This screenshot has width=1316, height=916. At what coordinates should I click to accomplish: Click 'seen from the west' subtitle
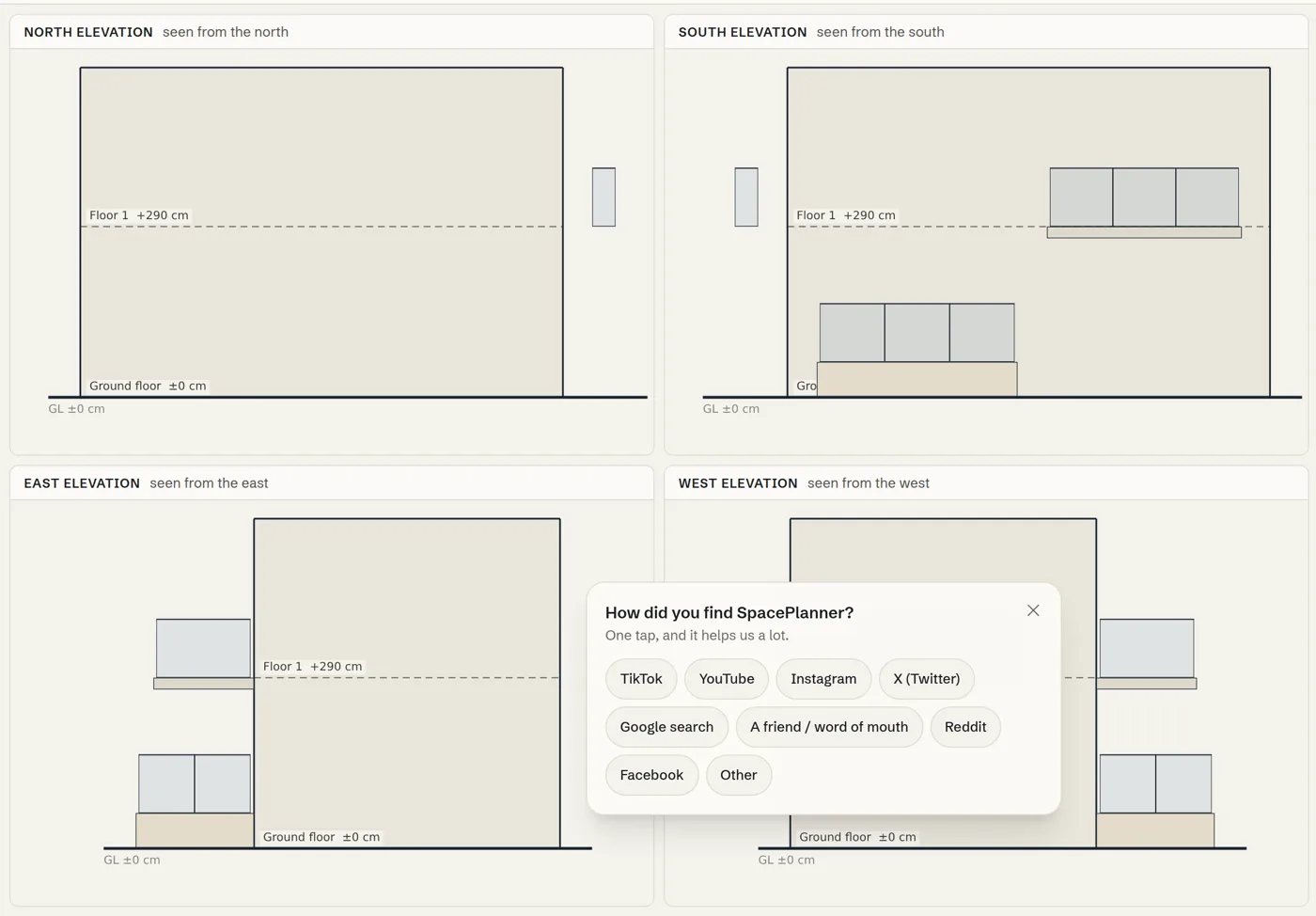point(869,483)
